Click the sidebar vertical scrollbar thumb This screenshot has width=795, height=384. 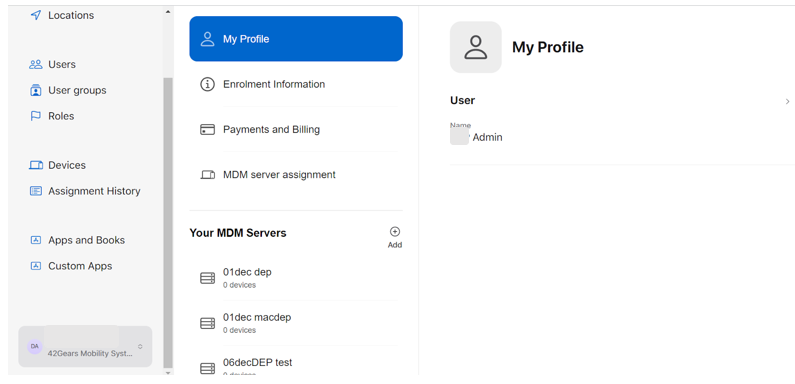point(168,223)
